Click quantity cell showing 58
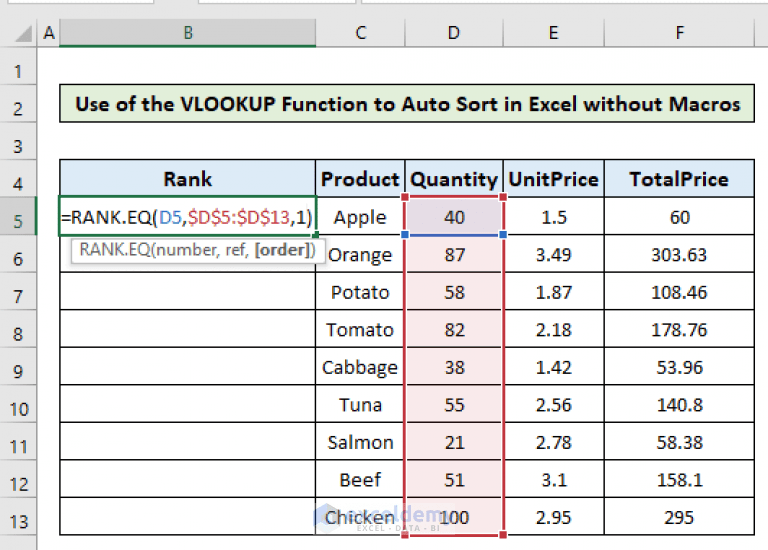Viewport: 768px width, 550px height. coord(454,291)
